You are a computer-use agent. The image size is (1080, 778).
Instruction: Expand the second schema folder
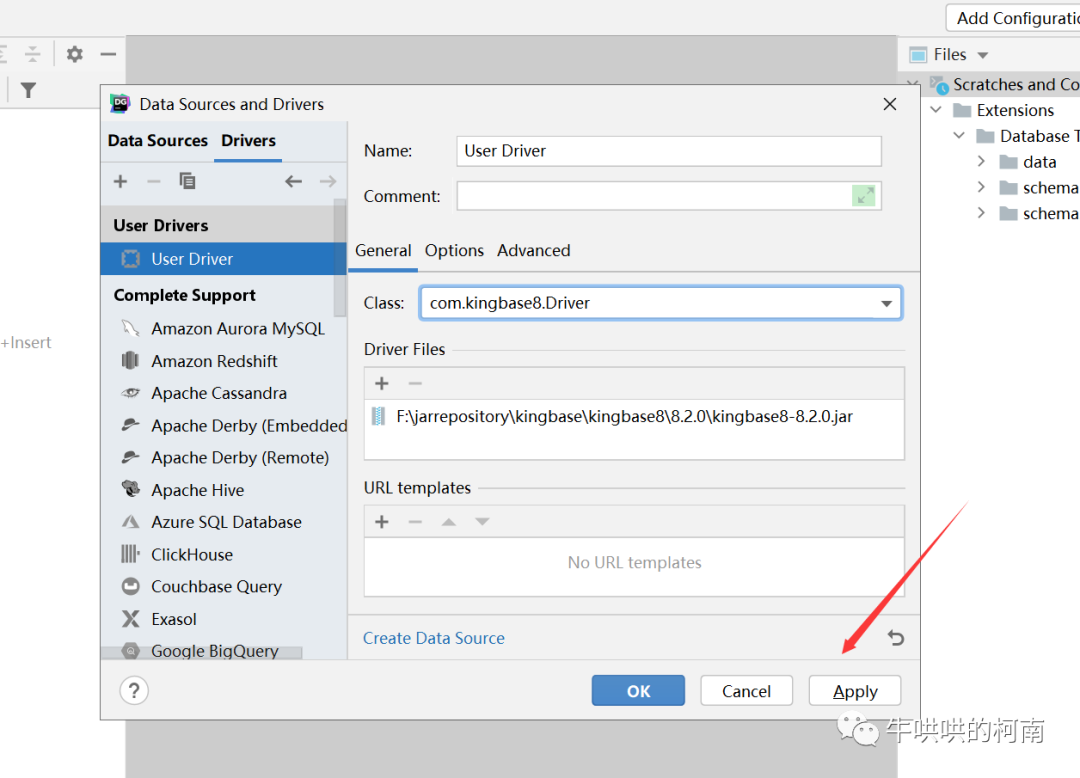[x=982, y=213]
